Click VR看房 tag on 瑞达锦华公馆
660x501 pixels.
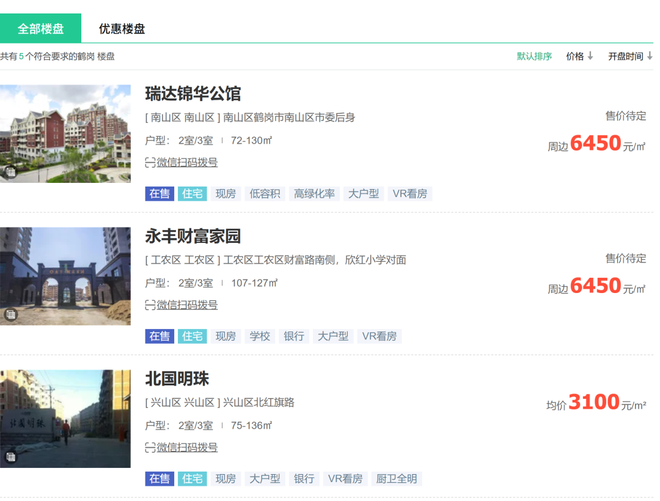pyautogui.click(x=409, y=194)
